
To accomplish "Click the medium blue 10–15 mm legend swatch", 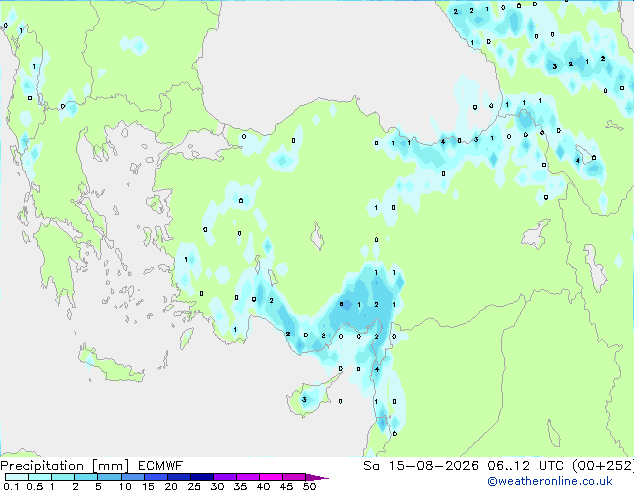I will (133, 477).
